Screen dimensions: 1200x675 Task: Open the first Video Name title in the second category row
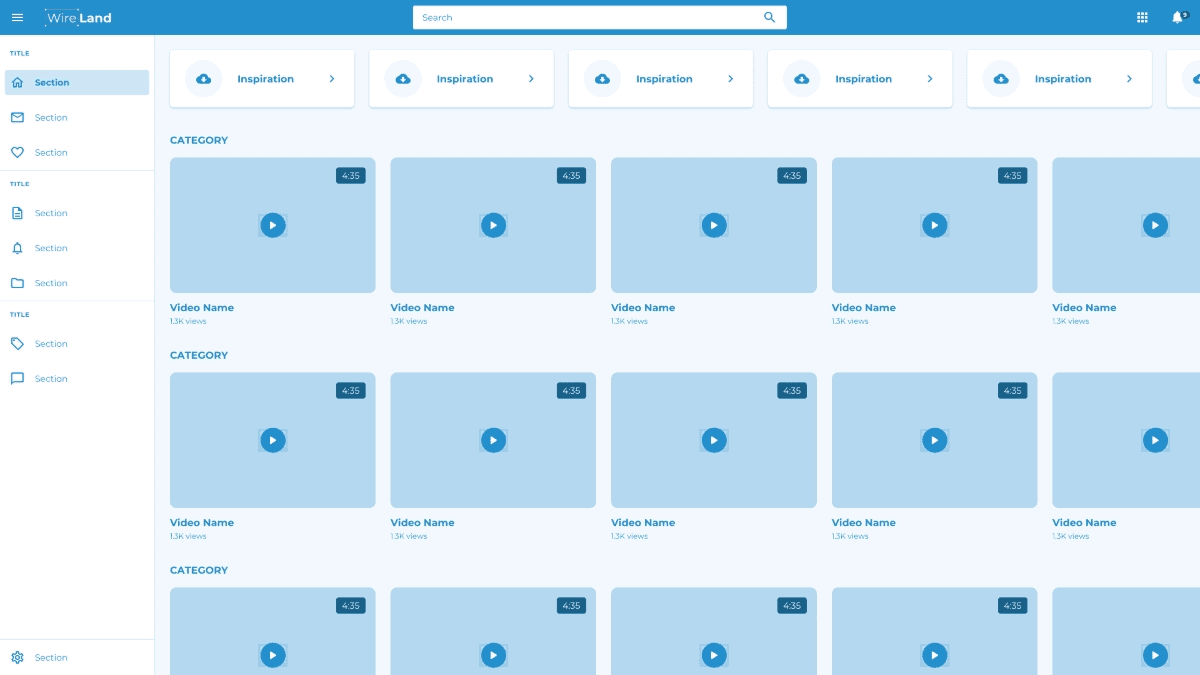(x=202, y=523)
